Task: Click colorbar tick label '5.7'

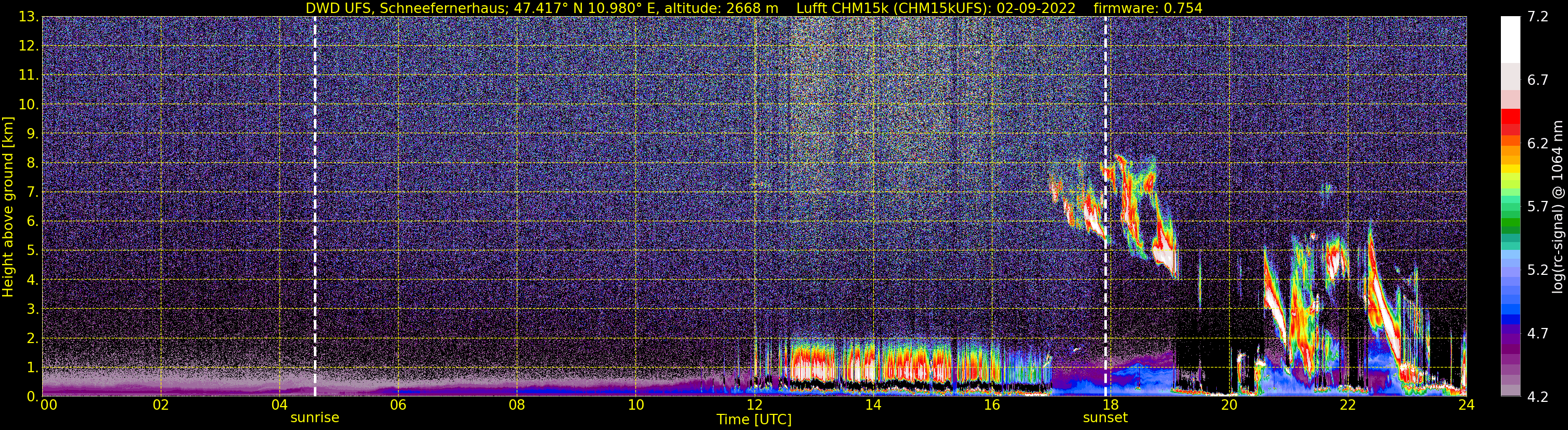Action: 1538,207
